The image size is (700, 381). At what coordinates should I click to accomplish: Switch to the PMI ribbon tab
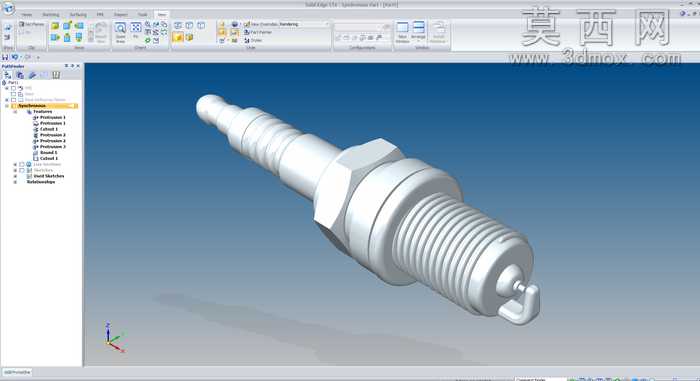100,15
